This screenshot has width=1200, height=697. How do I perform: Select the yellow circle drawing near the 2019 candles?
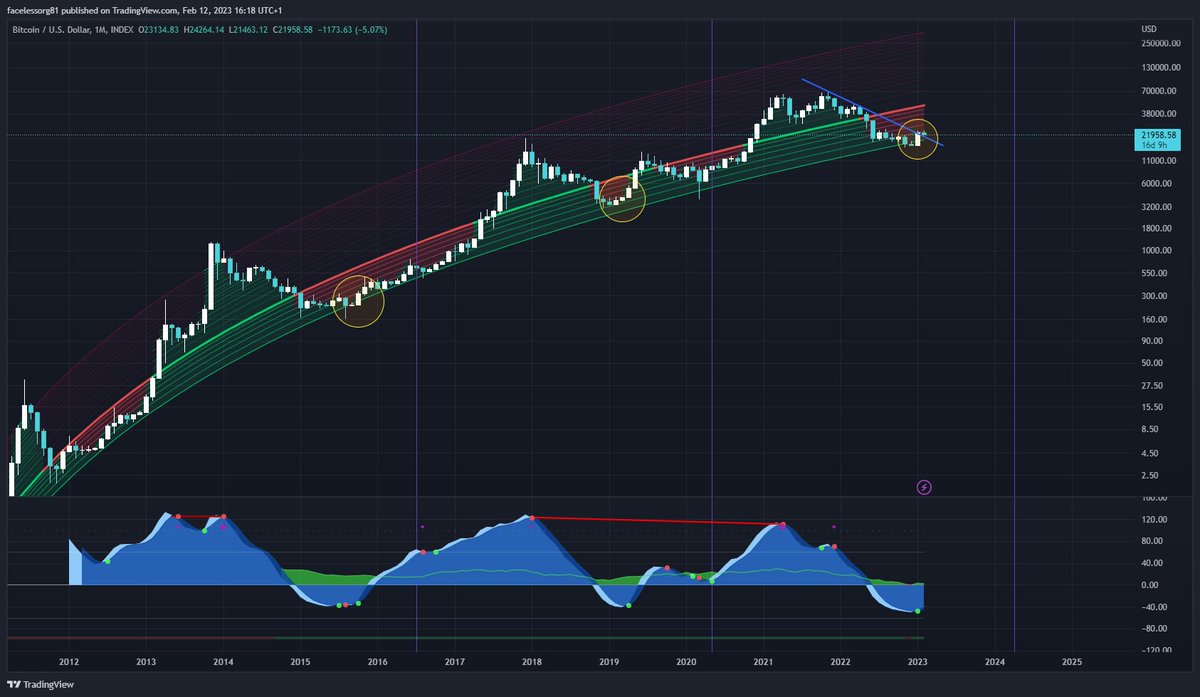click(x=622, y=198)
